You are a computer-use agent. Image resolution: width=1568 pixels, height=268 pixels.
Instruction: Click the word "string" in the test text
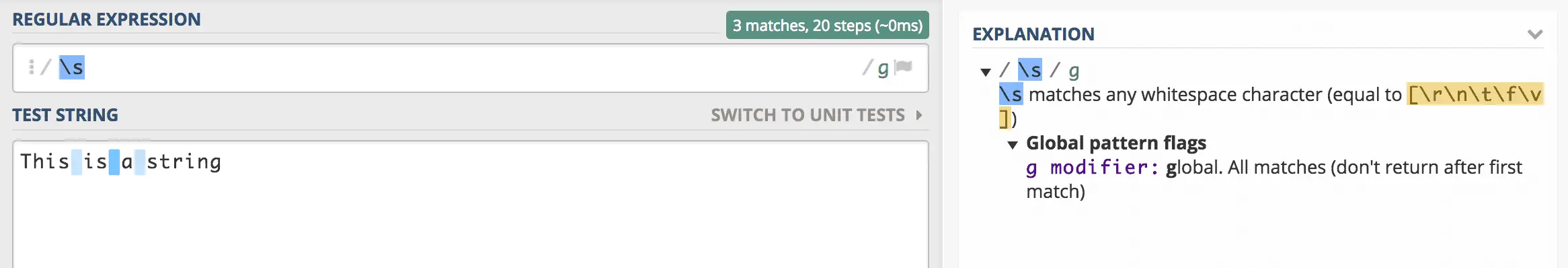[184, 162]
